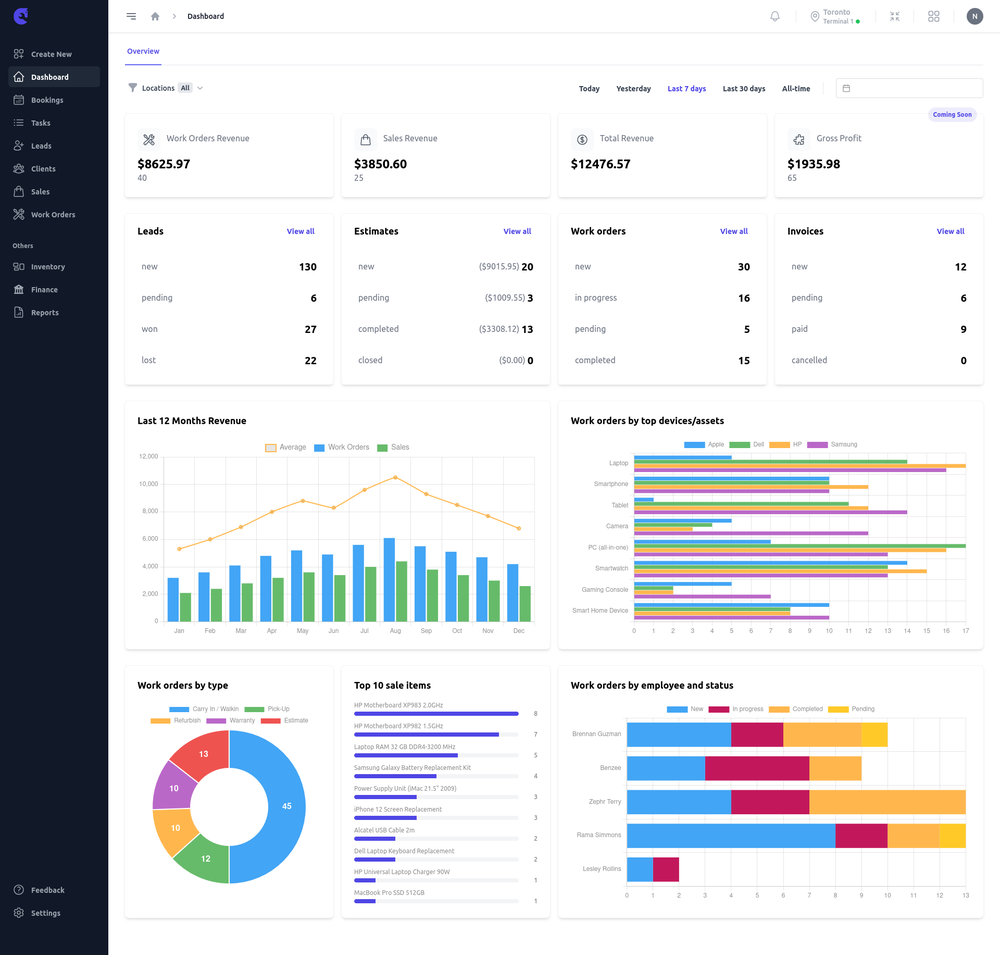Switch to the Overview tab
1000x955 pixels.
coord(143,51)
